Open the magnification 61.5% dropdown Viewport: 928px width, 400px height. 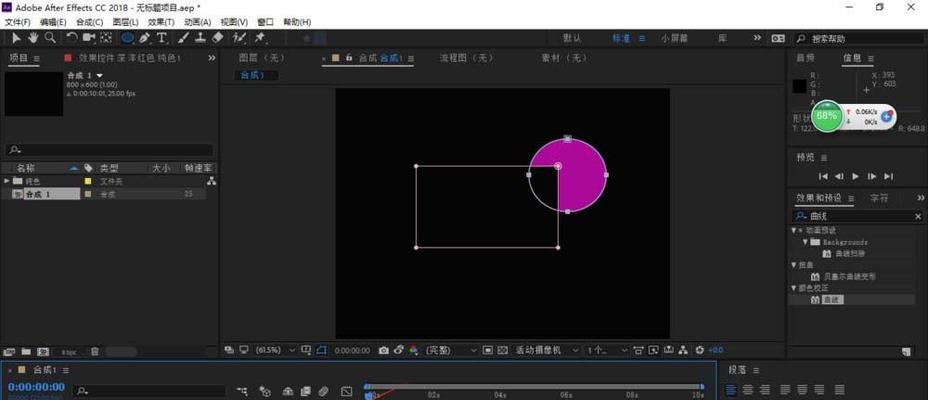point(275,350)
